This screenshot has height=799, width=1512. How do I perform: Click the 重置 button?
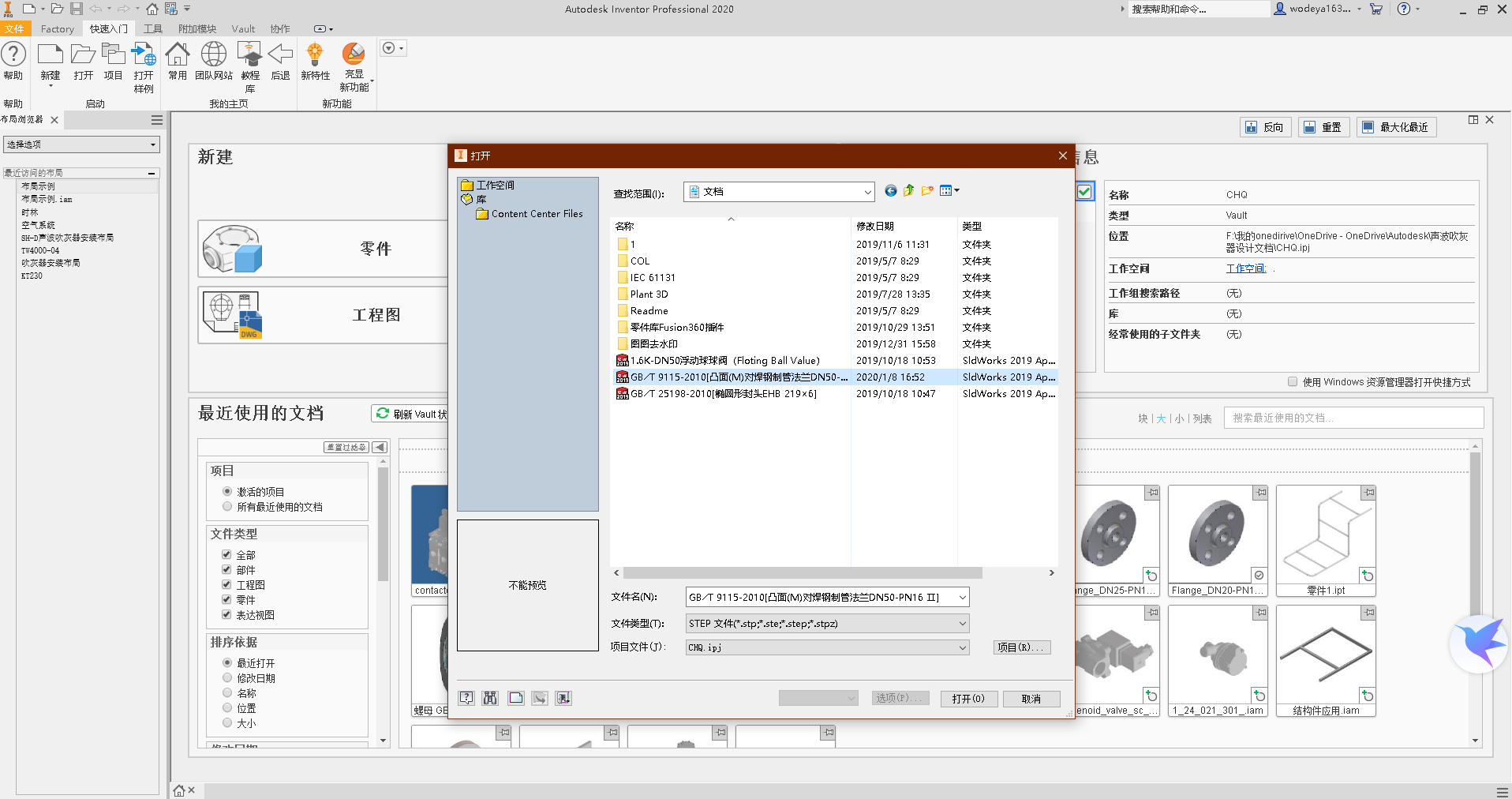tap(1323, 127)
